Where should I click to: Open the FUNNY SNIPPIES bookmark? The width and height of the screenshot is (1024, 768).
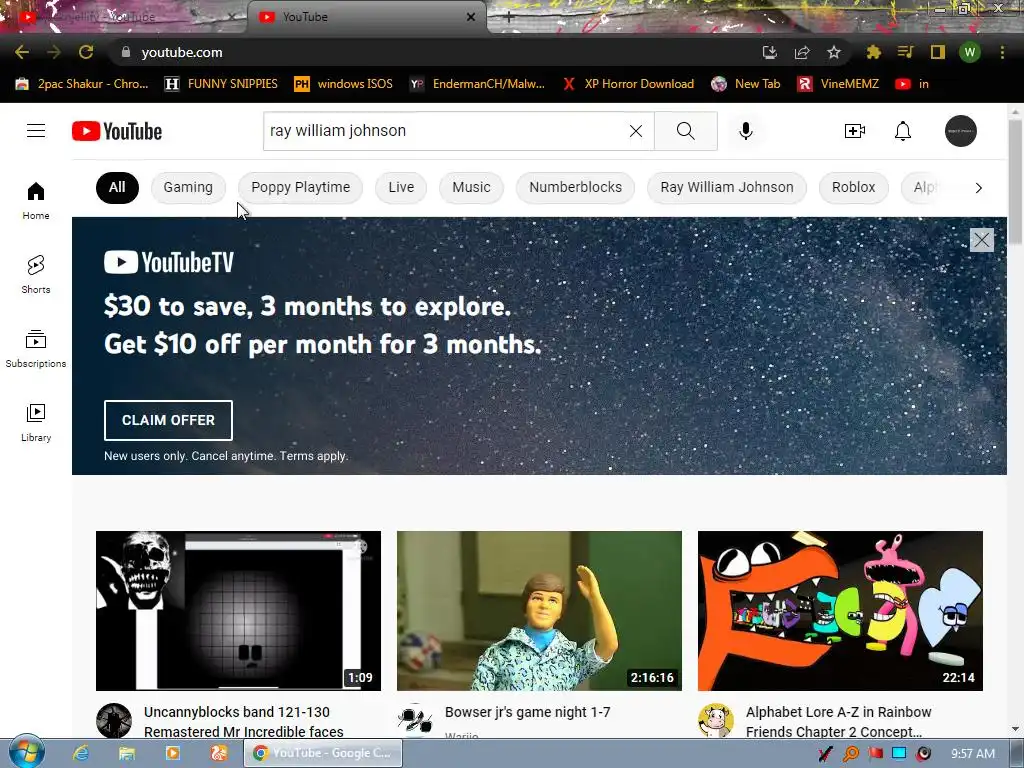pos(221,84)
